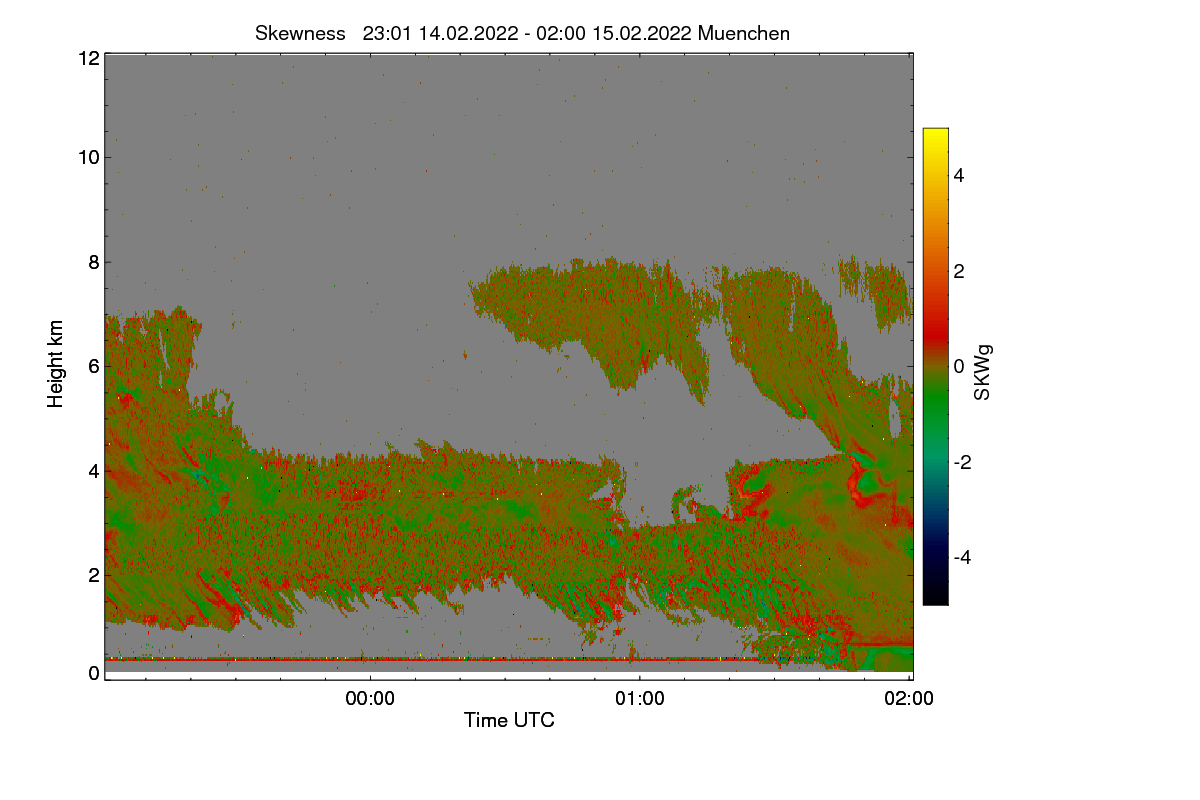Image resolution: width=1200 pixels, height=800 pixels.
Task: Click the '02:00' time tick label
Action: (x=910, y=699)
